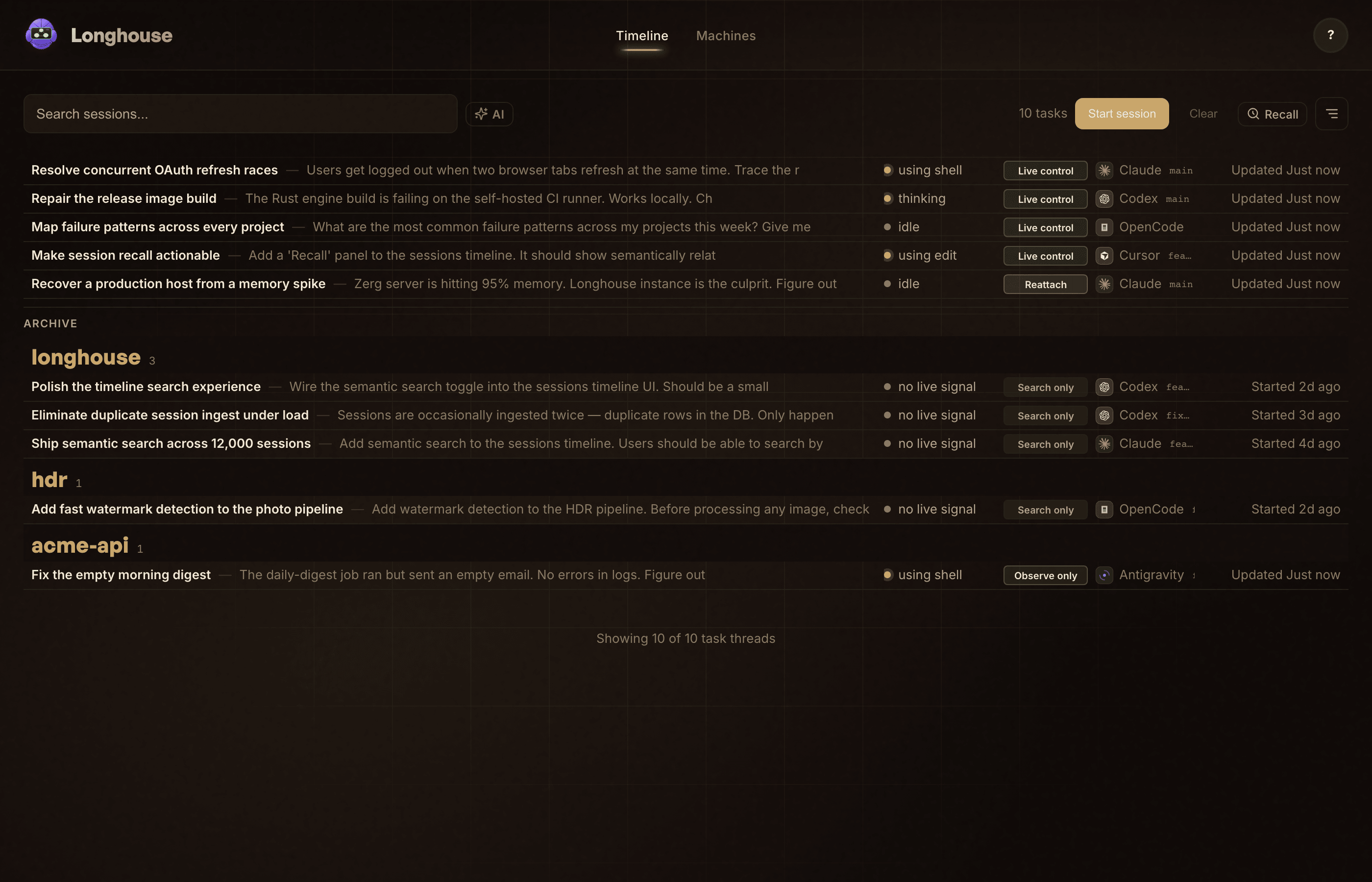
Task: Click the Recall magnifier button
Action: coord(1272,114)
